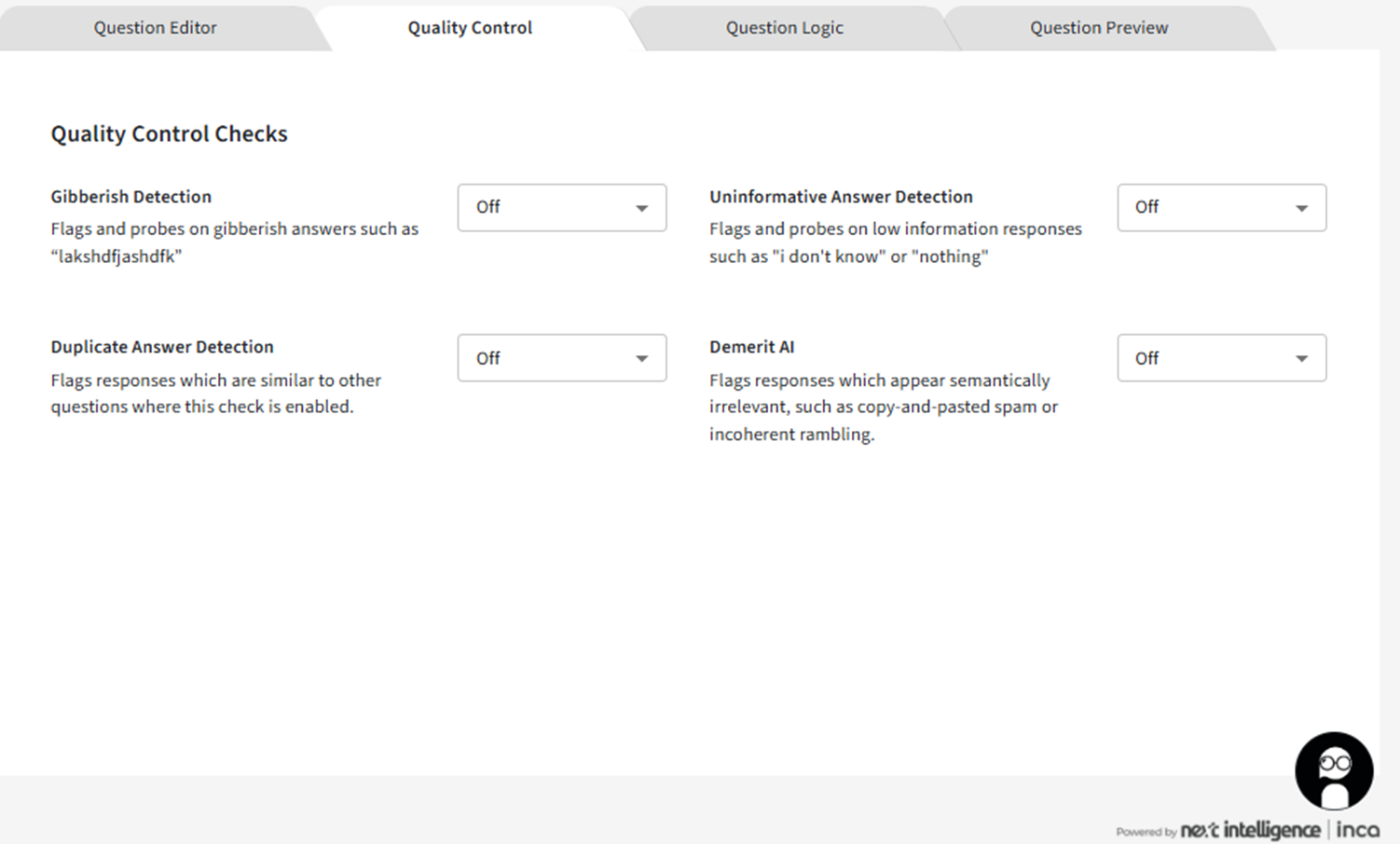Click the Nexxt Intelligence logo
Screen dimensions: 1400x844
click(1250, 830)
